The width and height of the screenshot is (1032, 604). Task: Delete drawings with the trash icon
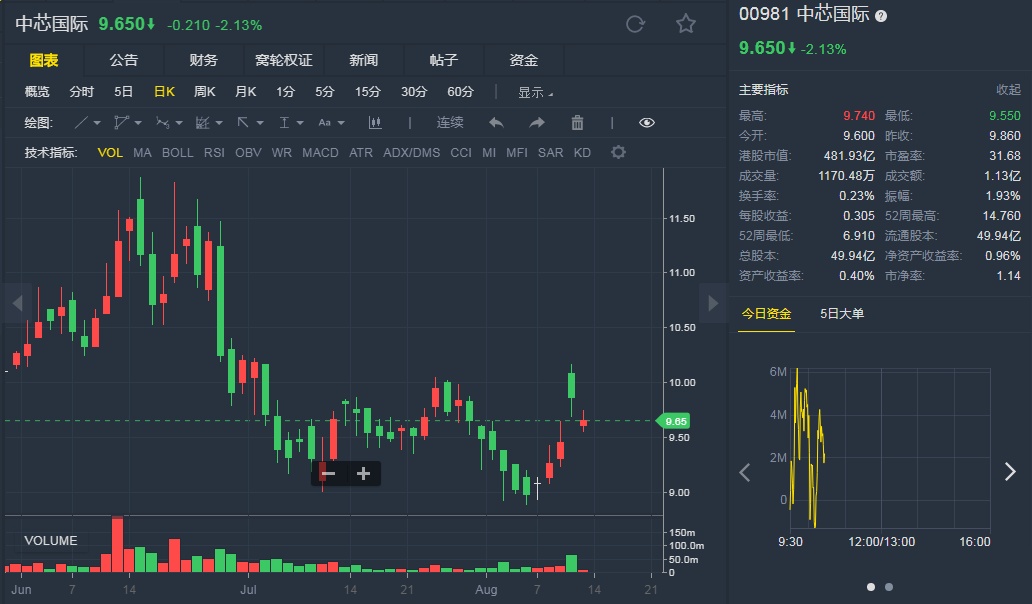[577, 122]
